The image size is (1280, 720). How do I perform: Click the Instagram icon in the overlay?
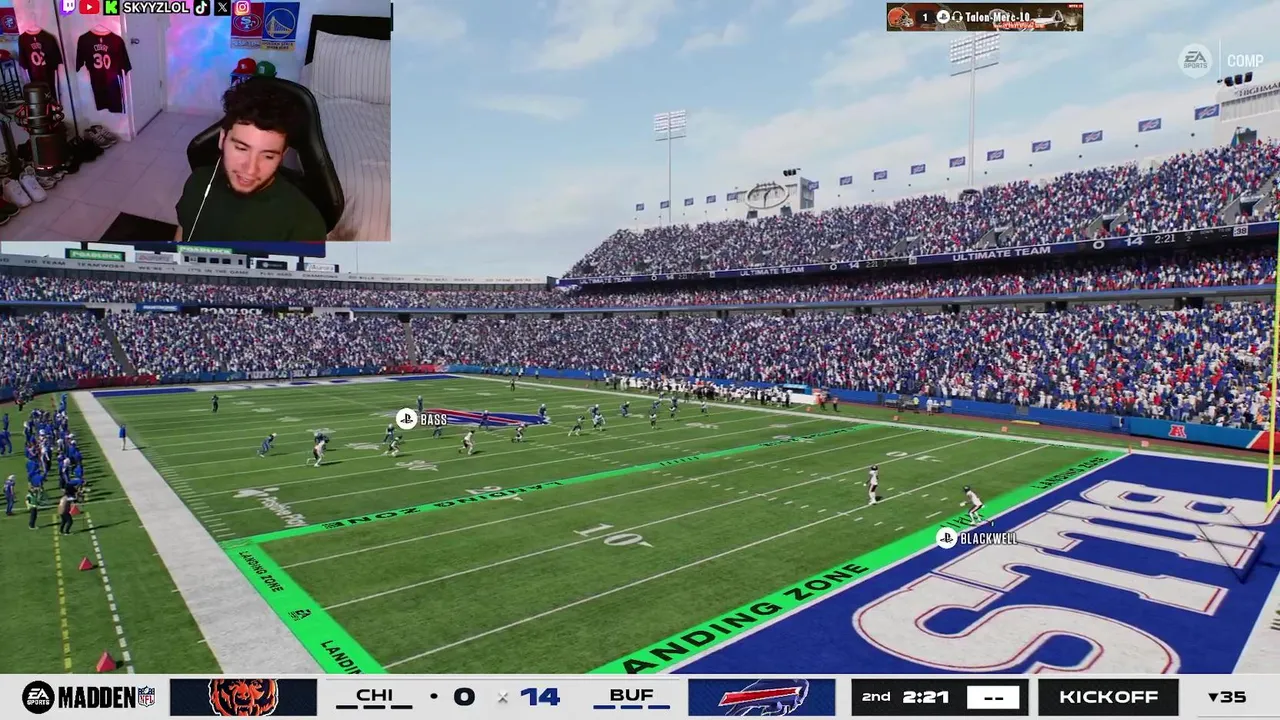(x=242, y=7)
